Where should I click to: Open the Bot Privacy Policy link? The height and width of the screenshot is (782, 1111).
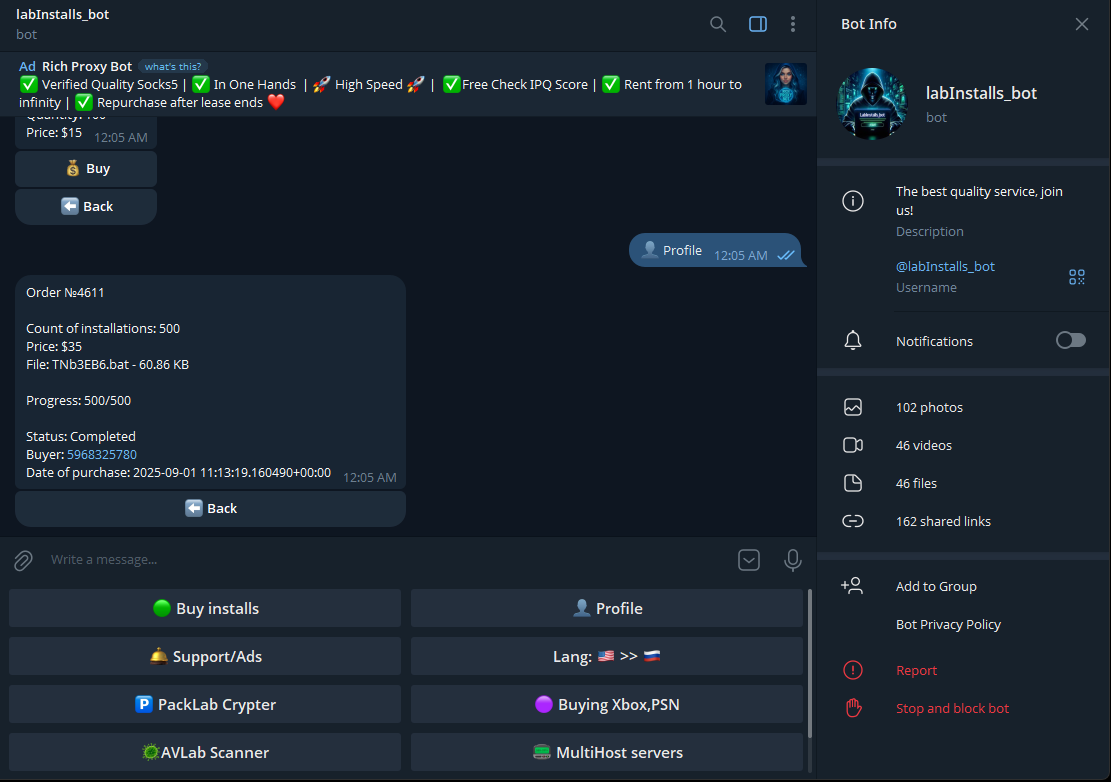tap(948, 624)
